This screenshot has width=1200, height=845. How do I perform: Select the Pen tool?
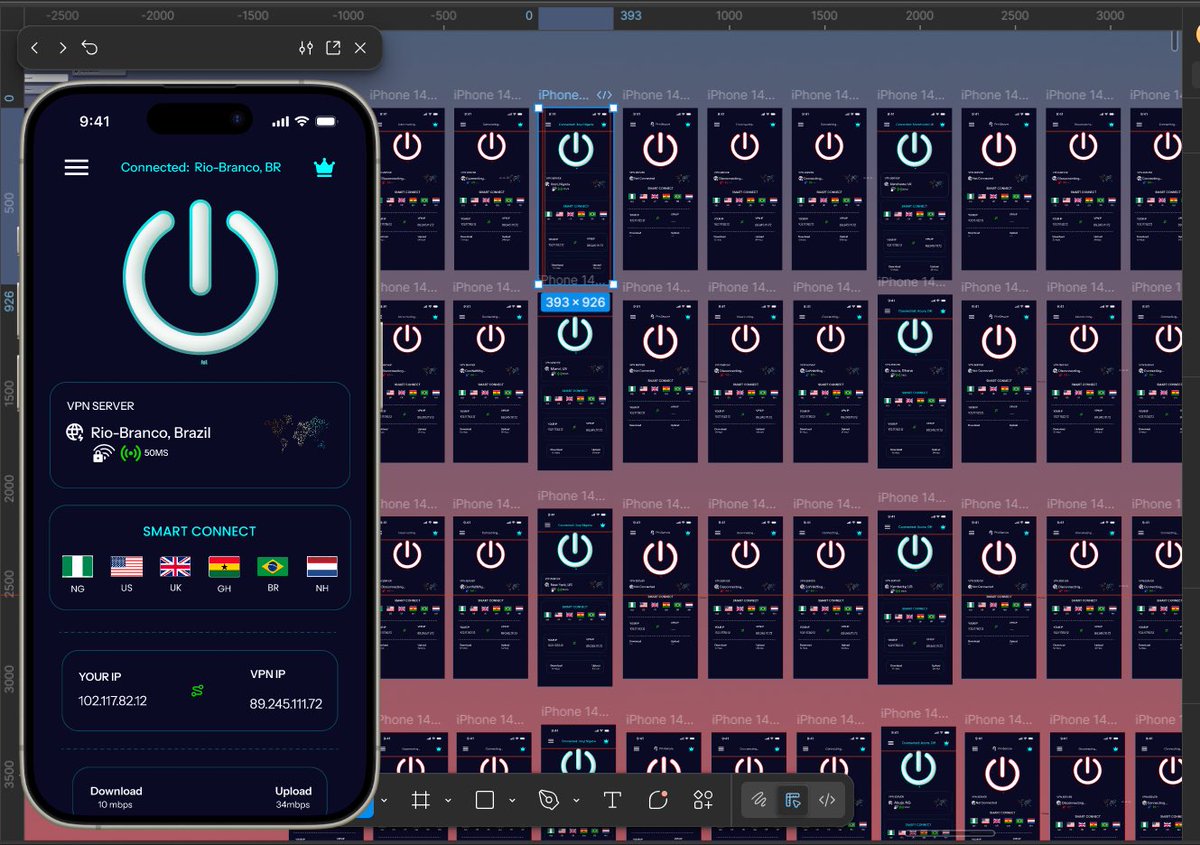tap(548, 800)
